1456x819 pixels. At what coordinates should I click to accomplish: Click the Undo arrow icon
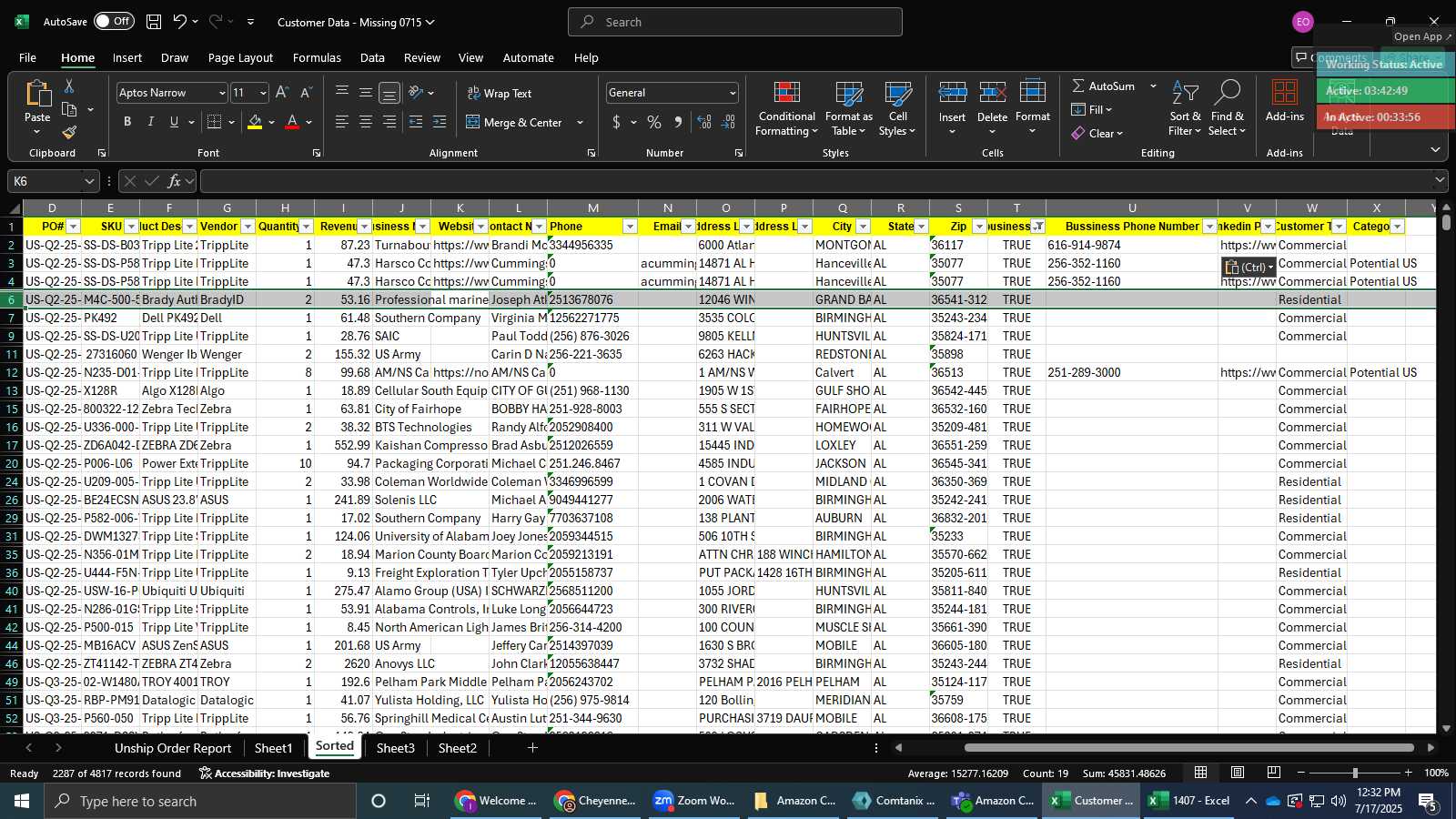pos(179,22)
